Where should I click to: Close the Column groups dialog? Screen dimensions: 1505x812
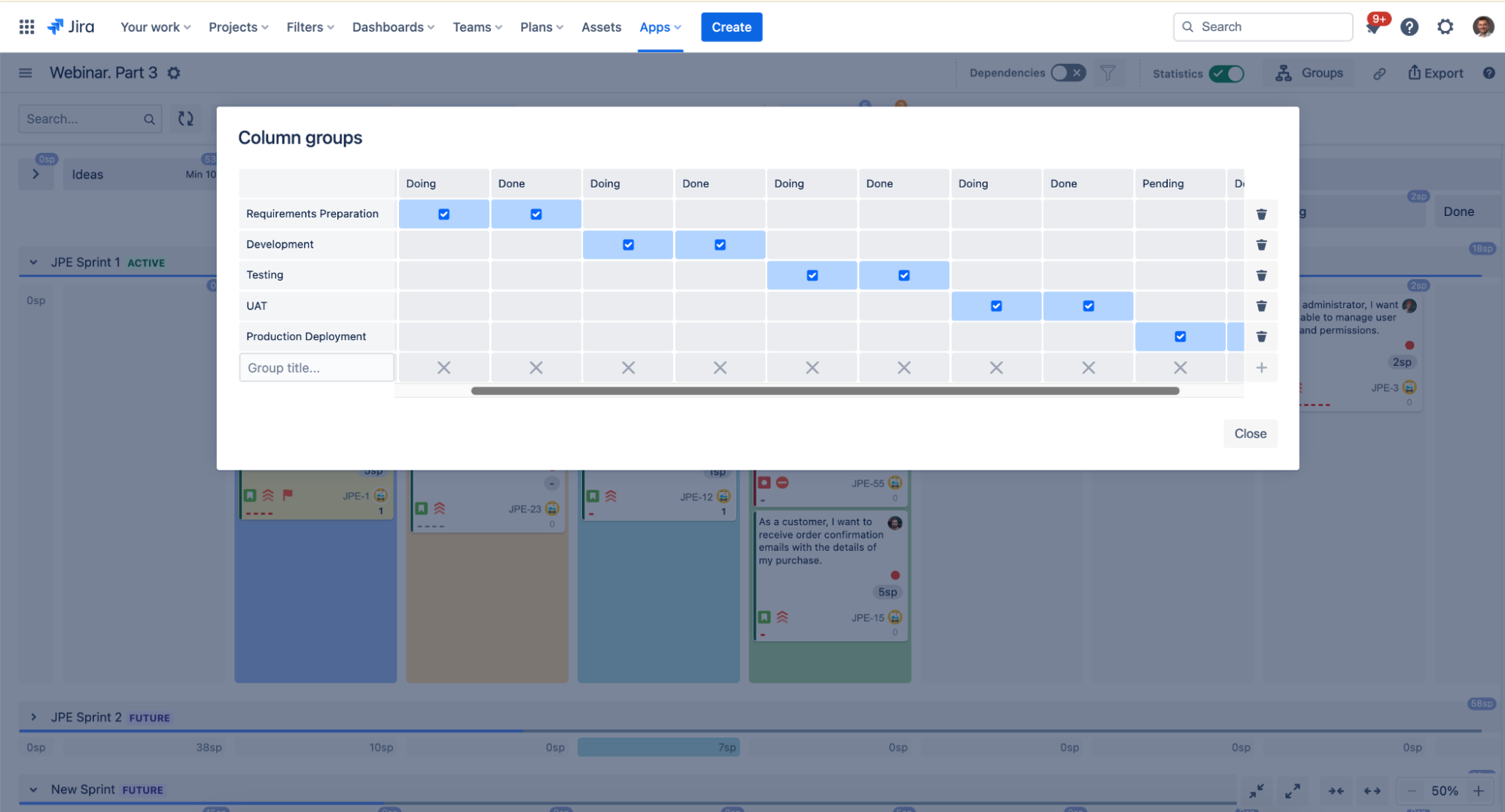(1250, 433)
